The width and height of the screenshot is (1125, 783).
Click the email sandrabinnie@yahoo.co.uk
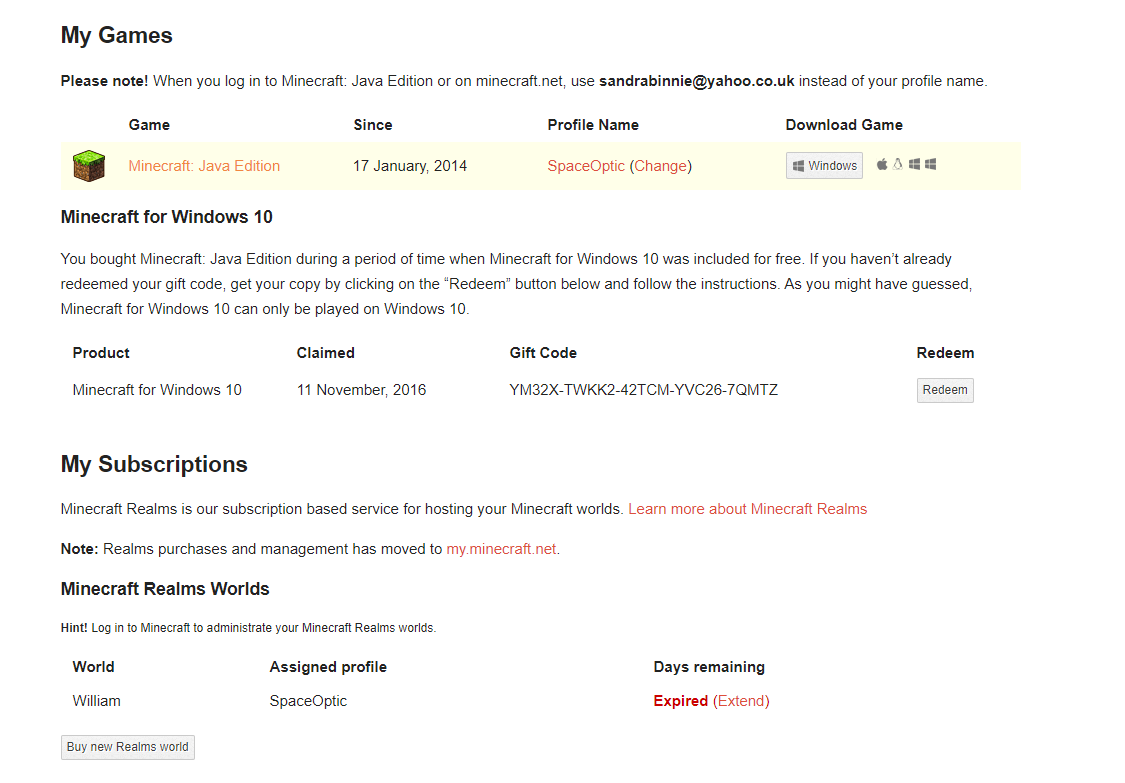[697, 81]
